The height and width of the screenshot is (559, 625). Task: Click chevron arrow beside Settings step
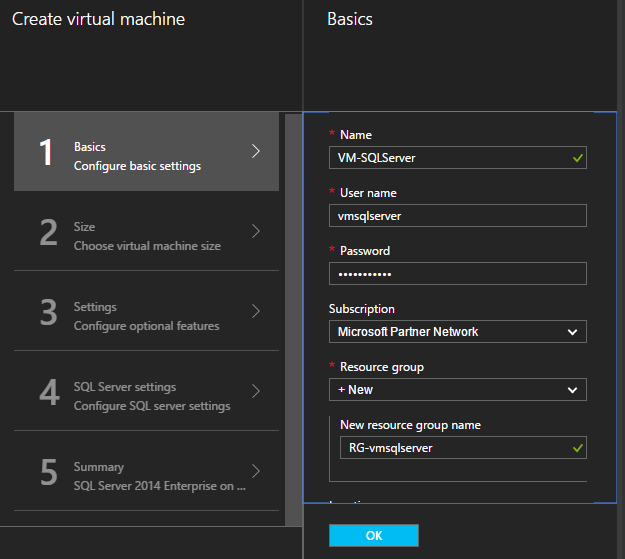(x=256, y=311)
